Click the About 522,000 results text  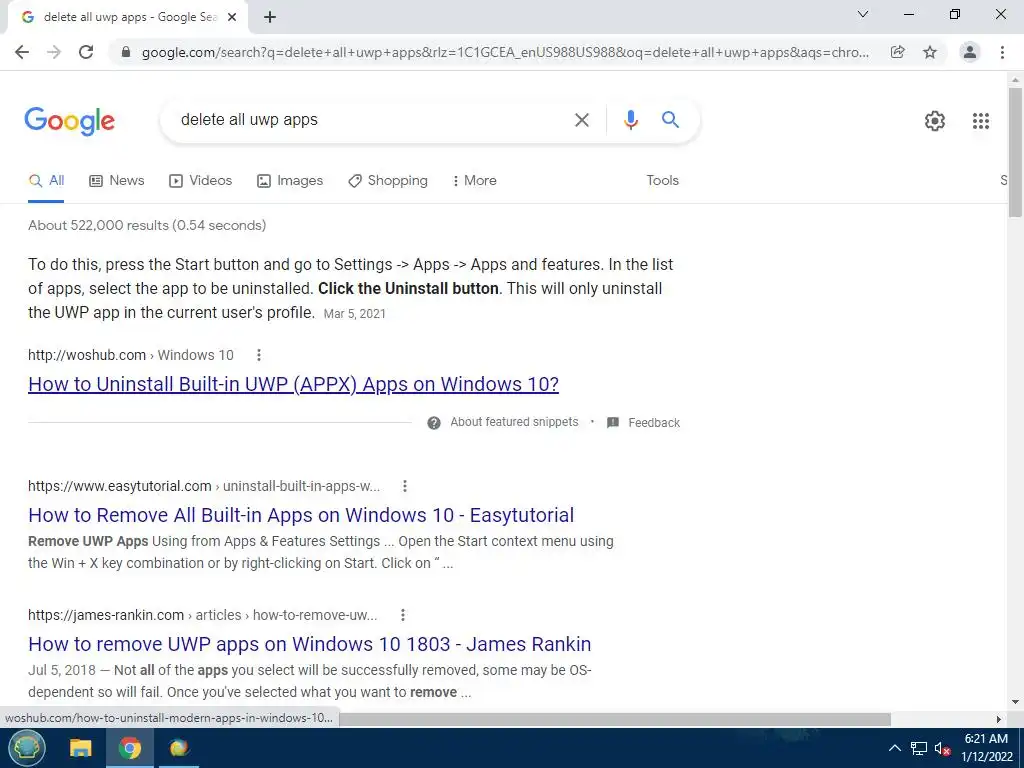tap(147, 225)
